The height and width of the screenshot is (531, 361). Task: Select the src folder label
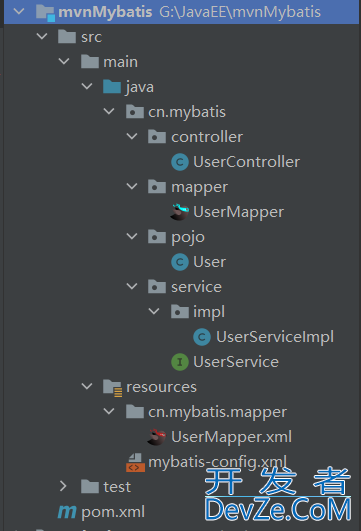91,37
